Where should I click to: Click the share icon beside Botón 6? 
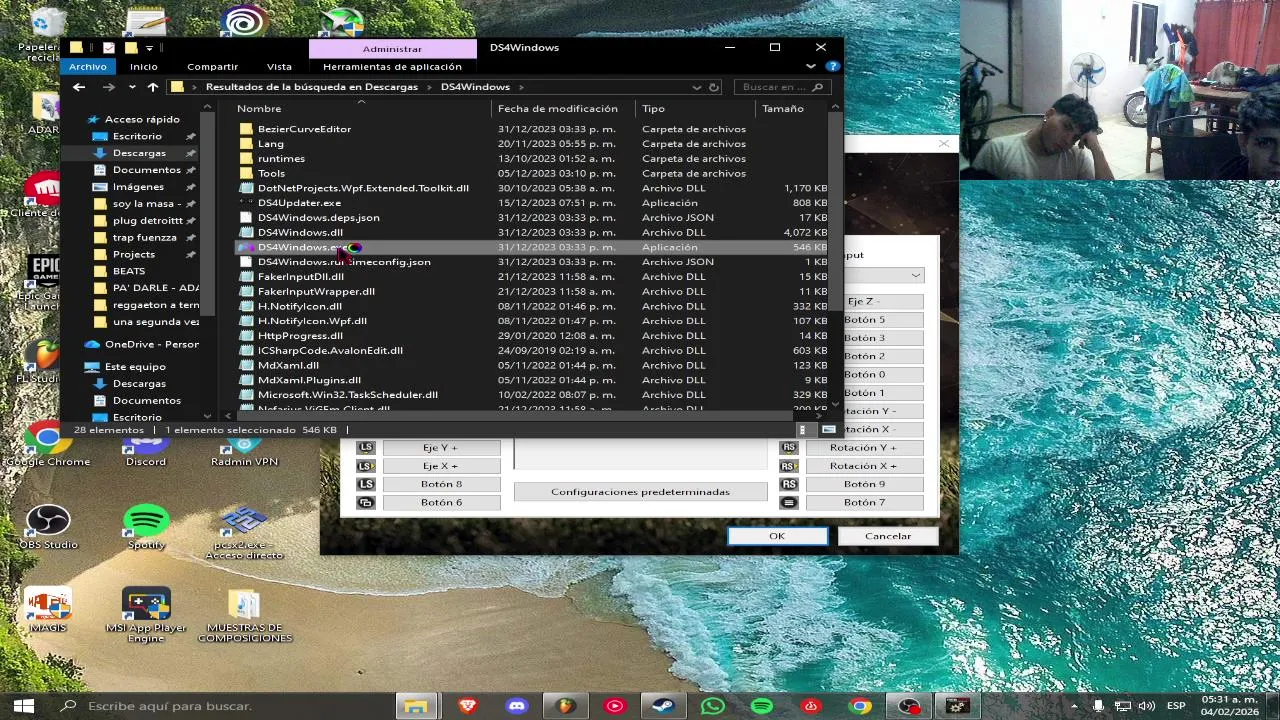pos(366,502)
